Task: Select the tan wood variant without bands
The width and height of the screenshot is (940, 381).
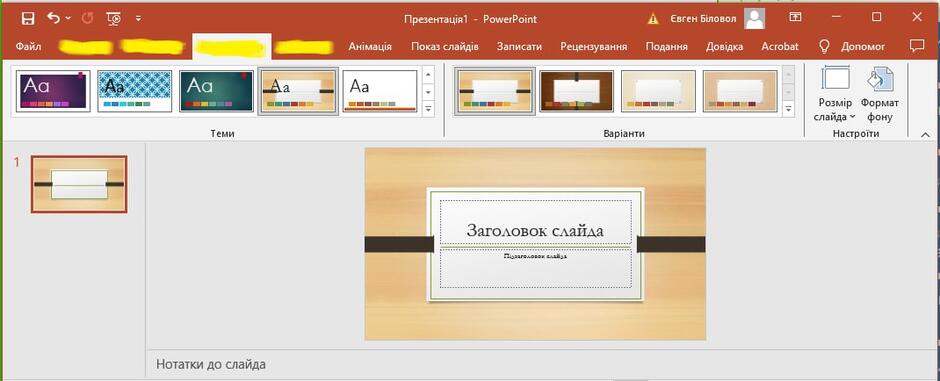Action: [x=740, y=91]
